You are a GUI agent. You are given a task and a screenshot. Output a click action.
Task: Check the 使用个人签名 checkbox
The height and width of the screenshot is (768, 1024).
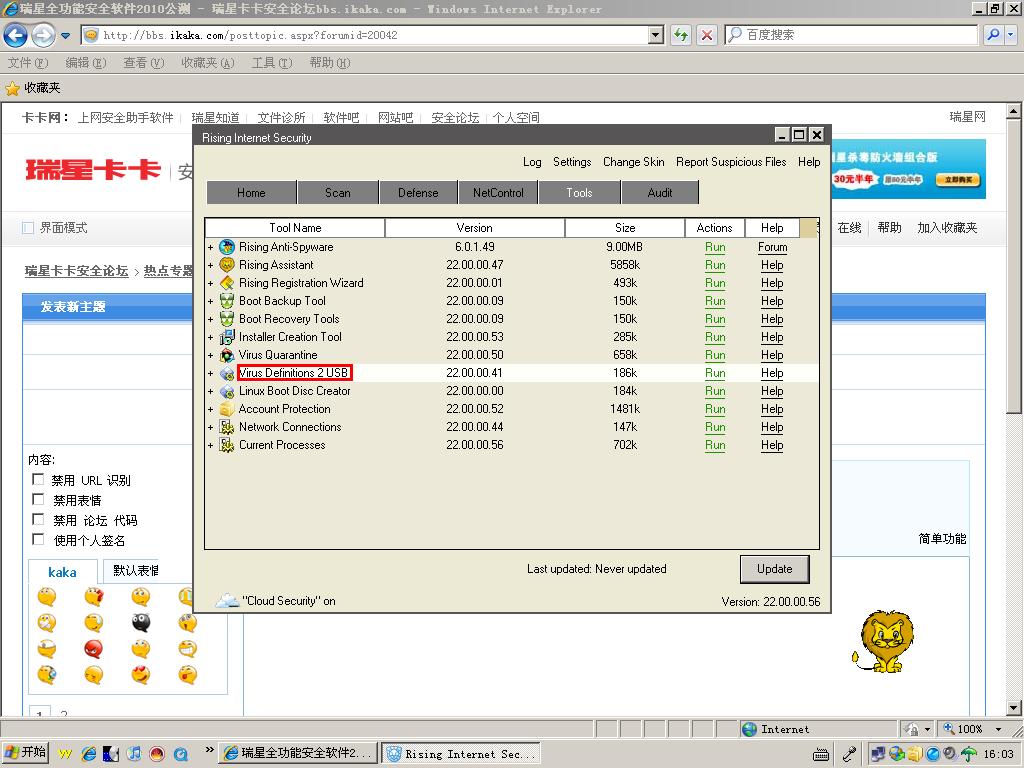(38, 539)
